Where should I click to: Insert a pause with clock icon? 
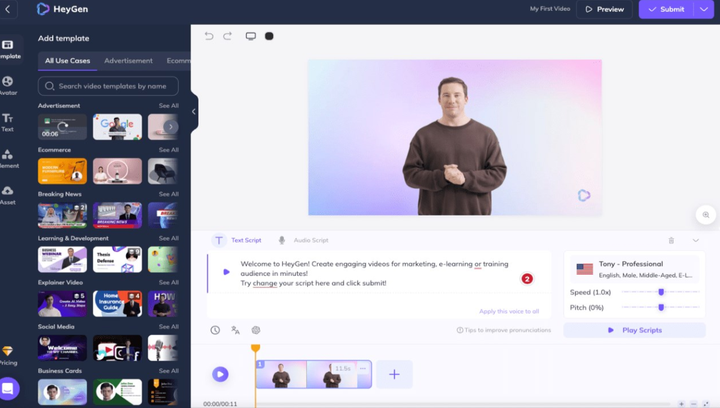tap(215, 330)
